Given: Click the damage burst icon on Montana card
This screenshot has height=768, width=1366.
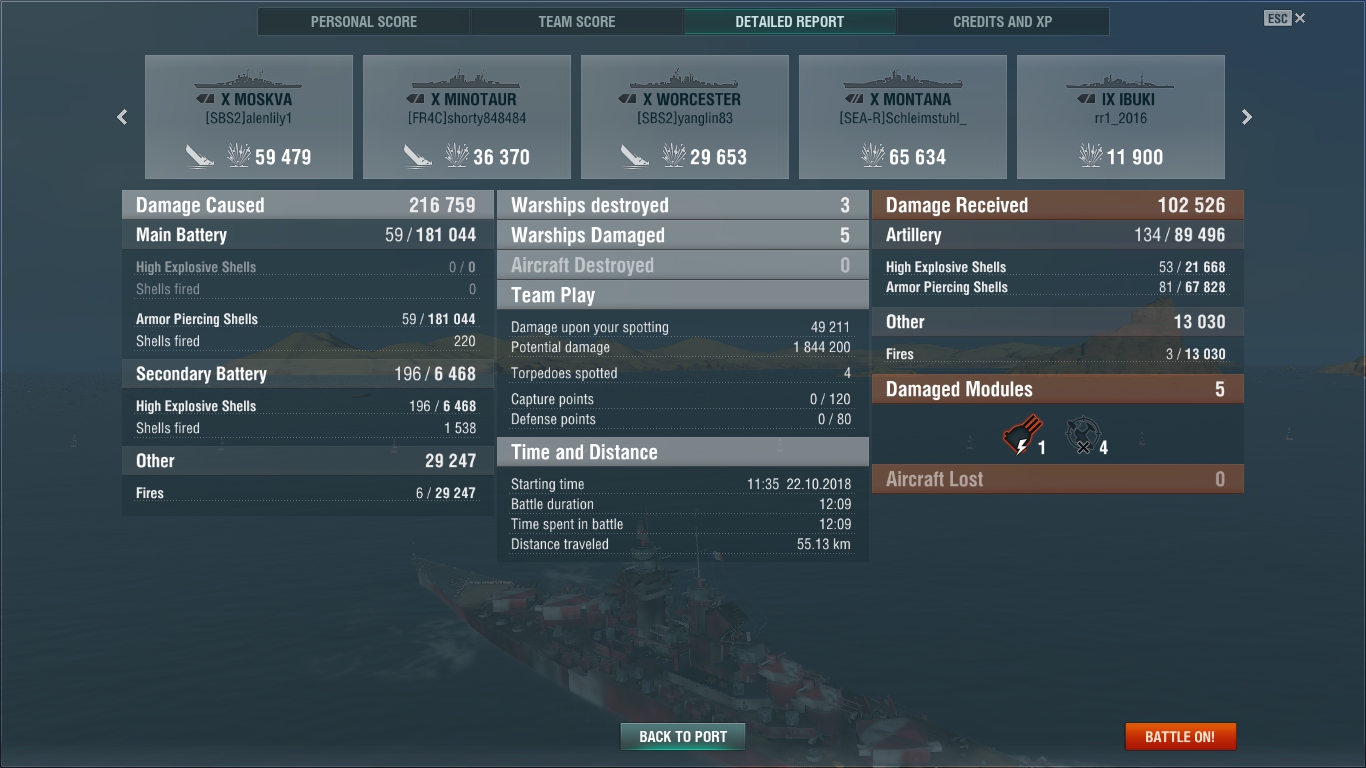Looking at the screenshot, I should [873, 155].
